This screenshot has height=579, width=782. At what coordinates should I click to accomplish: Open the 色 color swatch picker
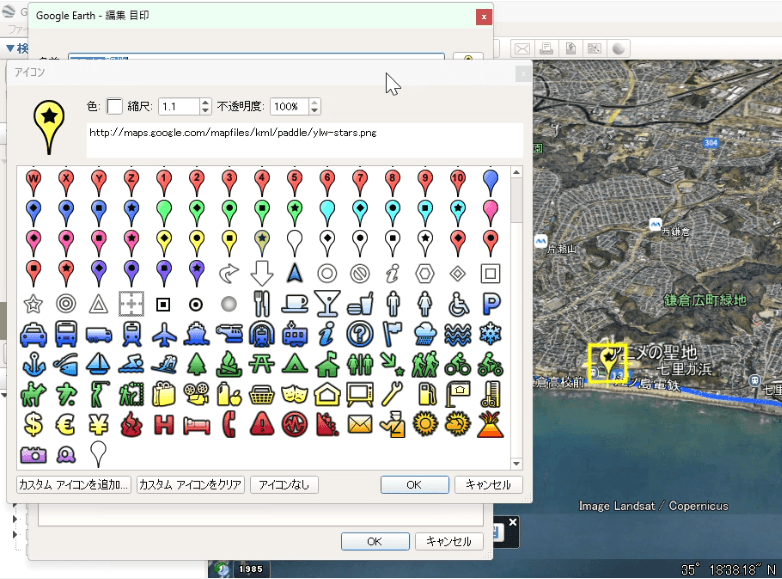click(x=115, y=106)
